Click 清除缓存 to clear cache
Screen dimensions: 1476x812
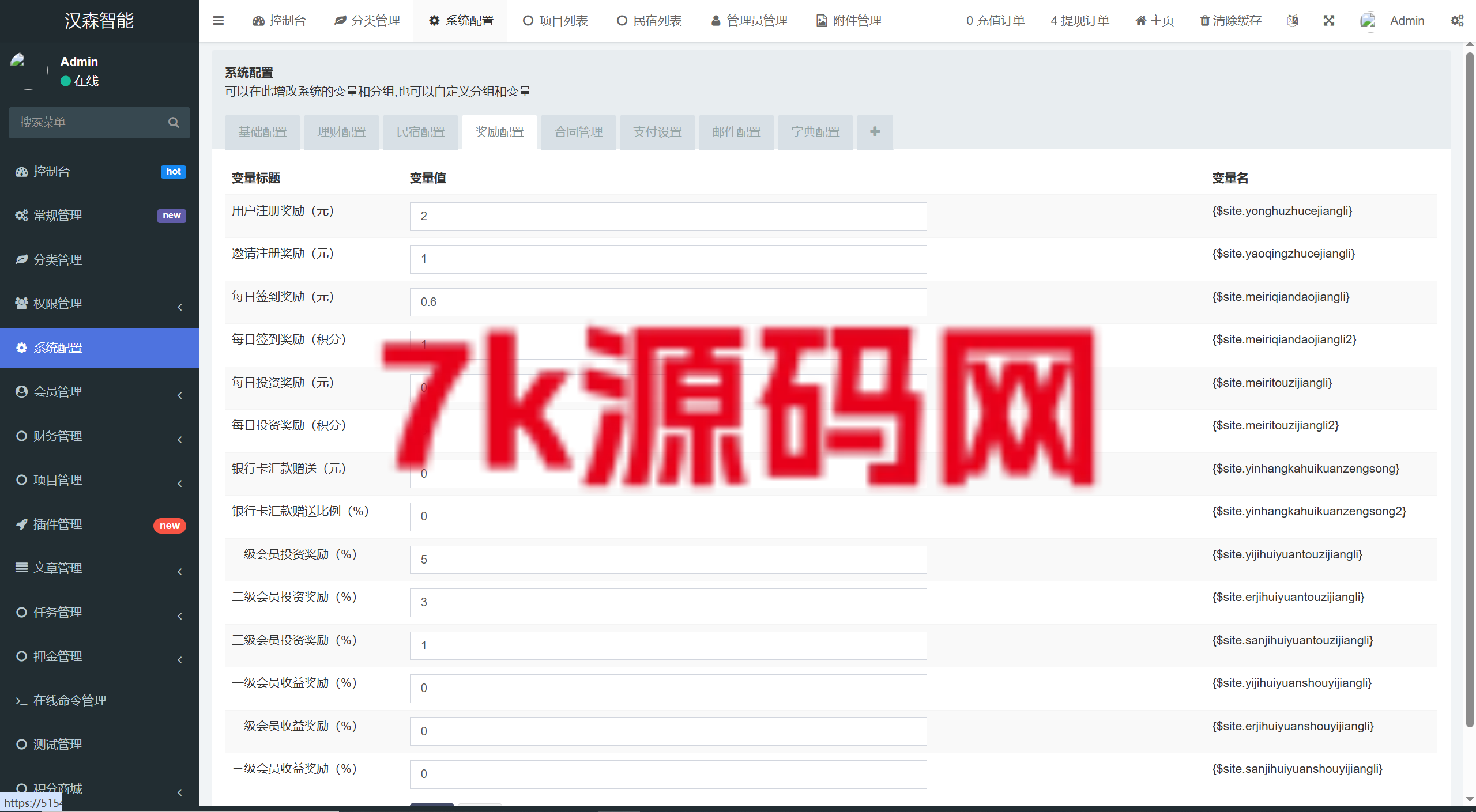pos(1230,21)
